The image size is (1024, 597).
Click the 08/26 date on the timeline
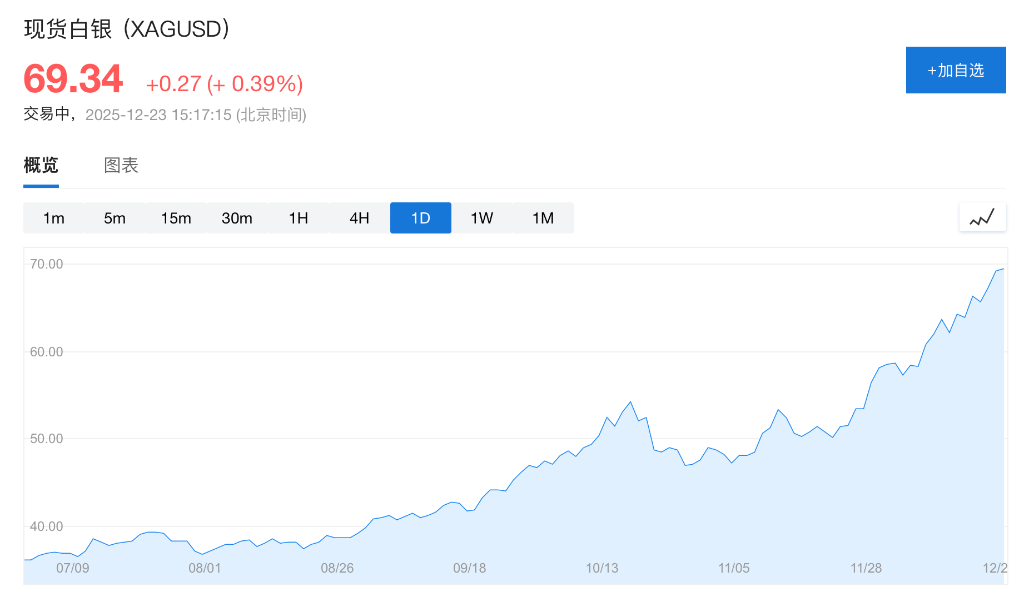click(337, 568)
